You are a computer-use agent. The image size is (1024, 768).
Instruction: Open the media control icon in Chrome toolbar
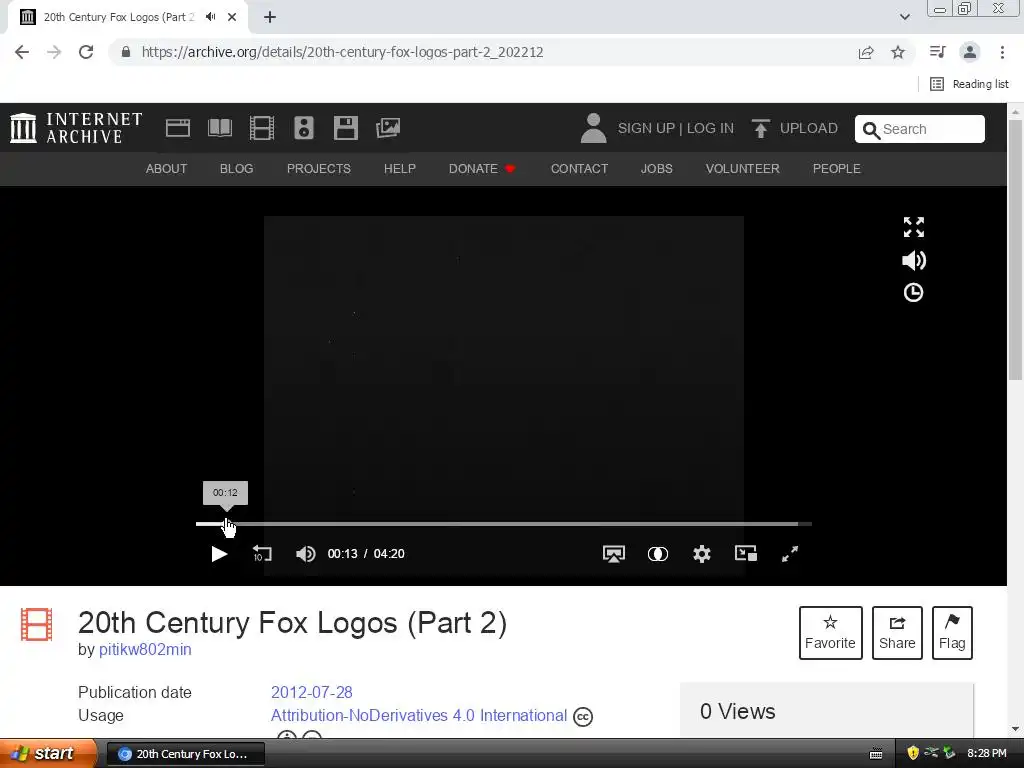938,52
